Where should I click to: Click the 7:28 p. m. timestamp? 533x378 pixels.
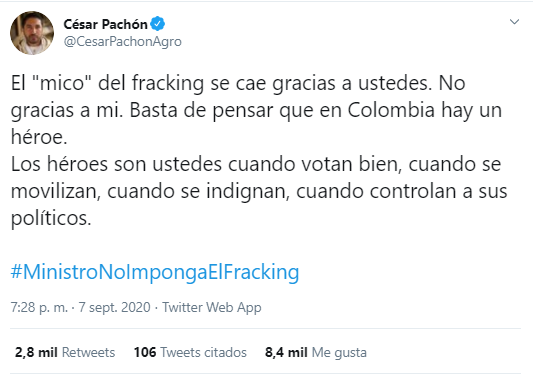pyautogui.click(x=39, y=307)
